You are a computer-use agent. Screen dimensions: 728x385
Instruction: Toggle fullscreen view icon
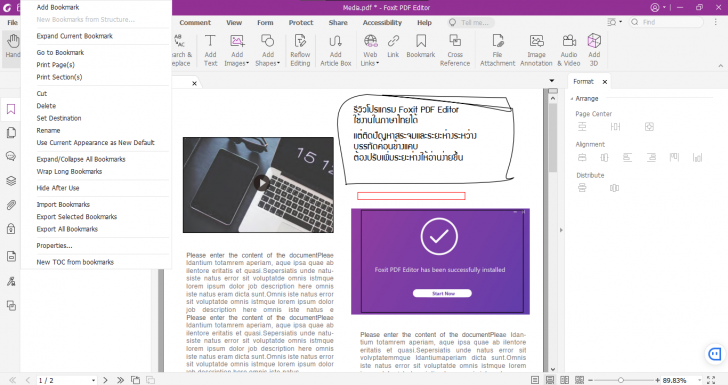(x=711, y=380)
